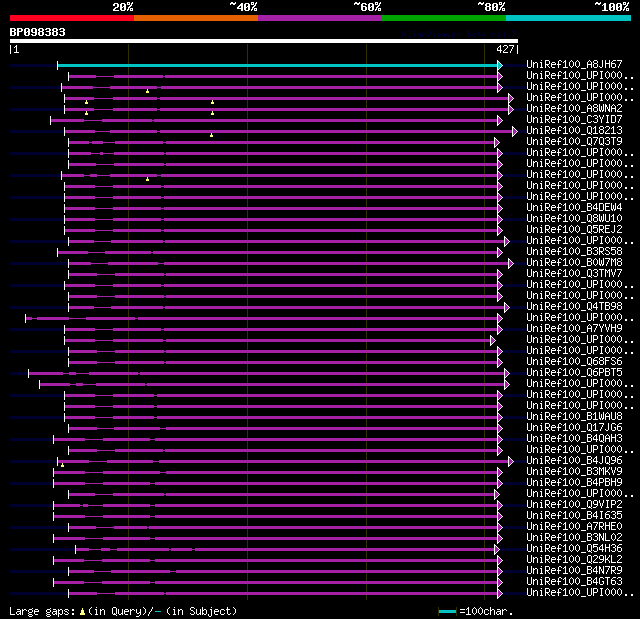640x619 pixels.
Task: Click the cyan ~100% identity legend segment
Action: [568, 18]
